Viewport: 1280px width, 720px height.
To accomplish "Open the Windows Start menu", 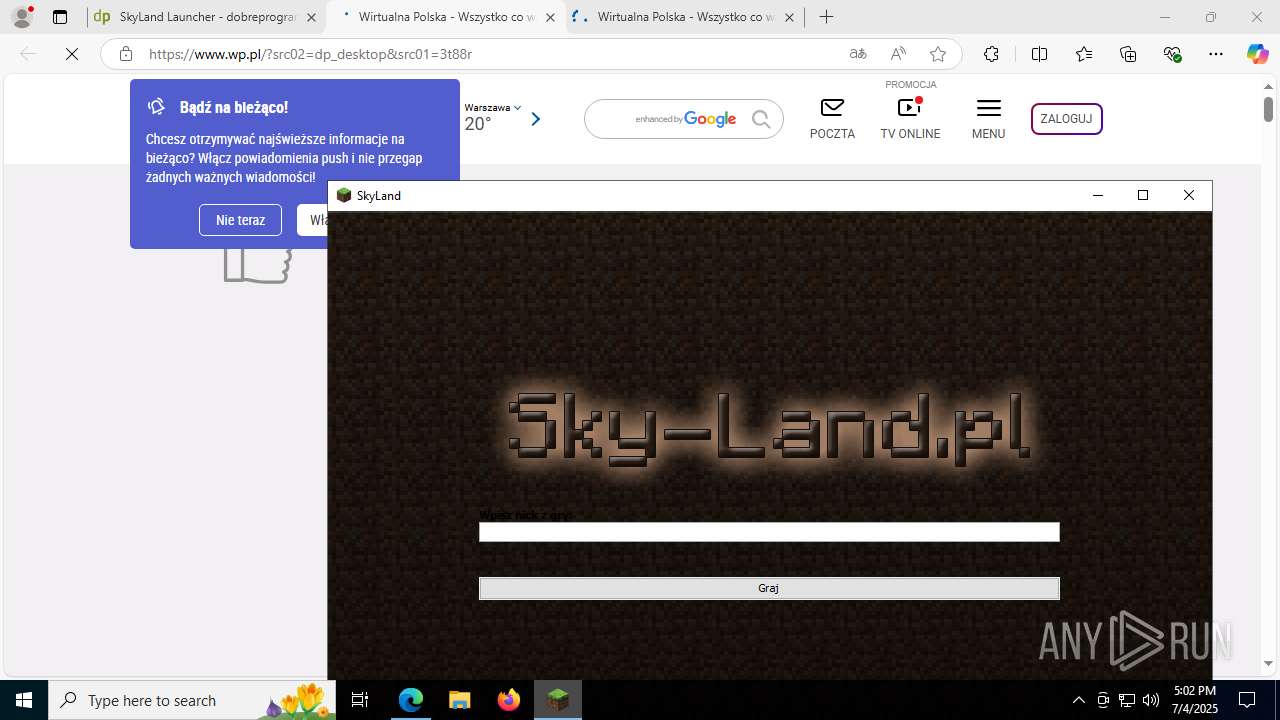I will [24, 700].
